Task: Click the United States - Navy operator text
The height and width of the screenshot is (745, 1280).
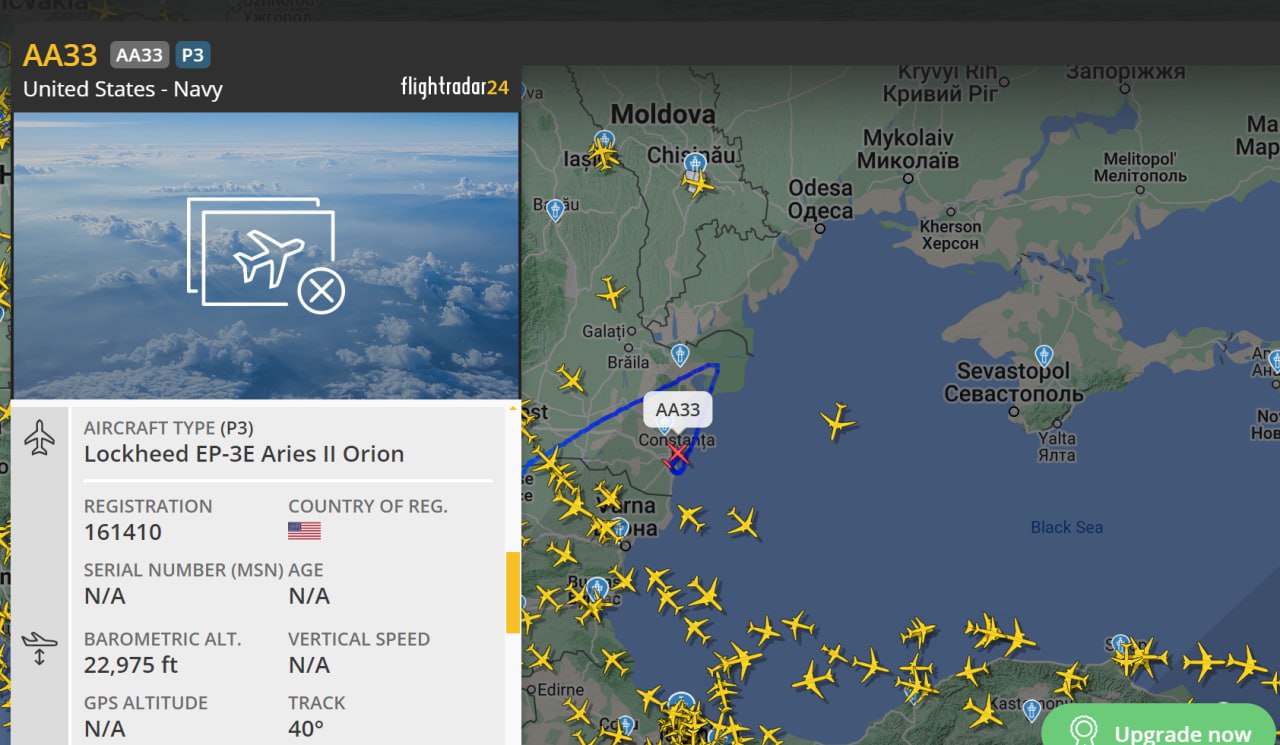Action: point(123,89)
